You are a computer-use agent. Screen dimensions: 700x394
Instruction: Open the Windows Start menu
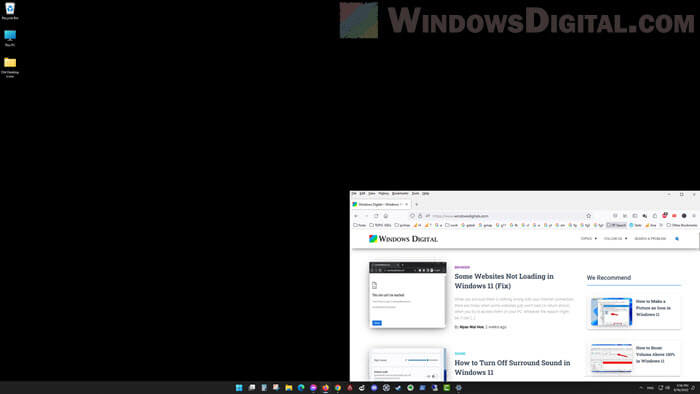coord(239,388)
